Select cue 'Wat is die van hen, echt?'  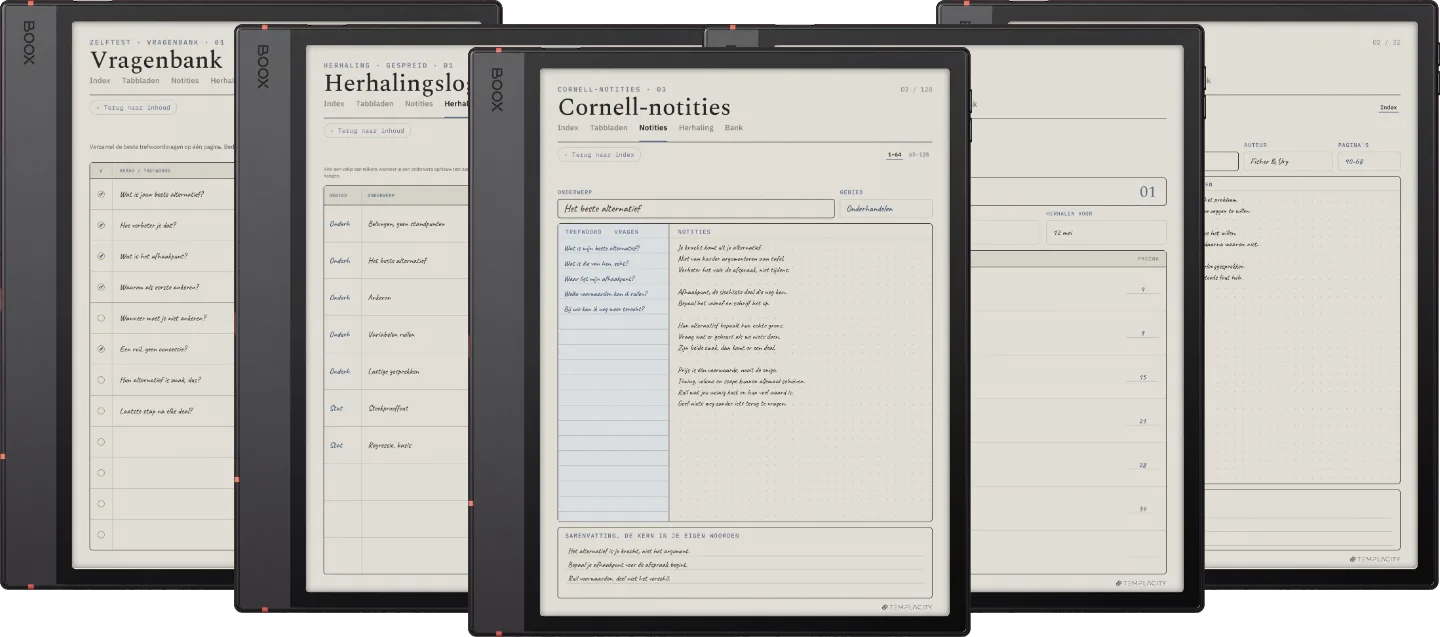pyautogui.click(x=596, y=263)
